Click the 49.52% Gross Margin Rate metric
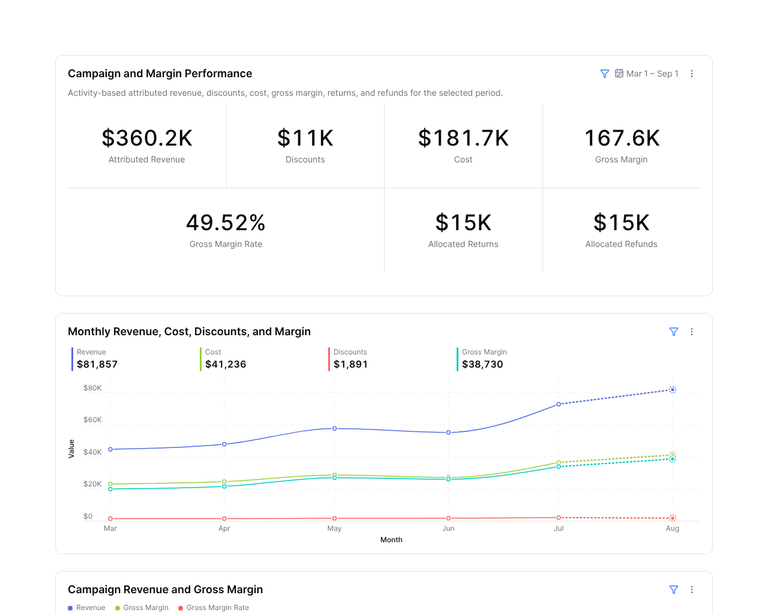 [226, 230]
